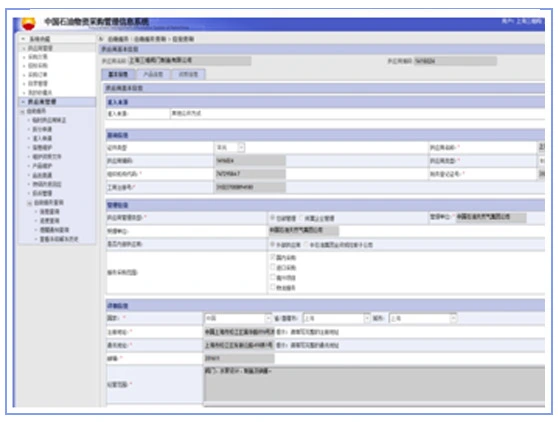Click the arrow icon before the breadcrumb path
Viewport: 558px width, 422px height.
click(101, 39)
